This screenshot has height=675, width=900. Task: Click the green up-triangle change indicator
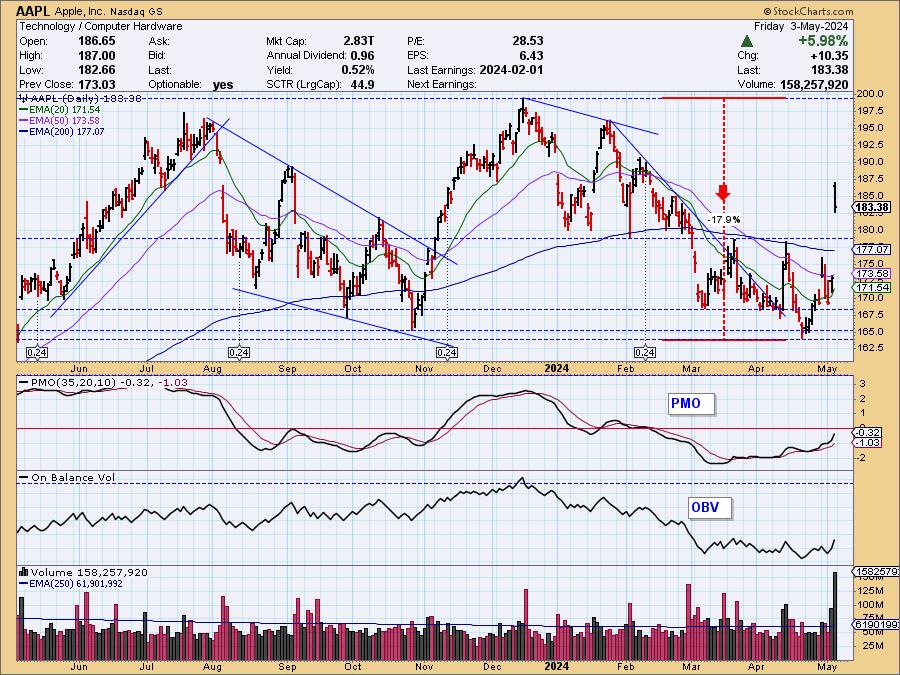coord(746,41)
